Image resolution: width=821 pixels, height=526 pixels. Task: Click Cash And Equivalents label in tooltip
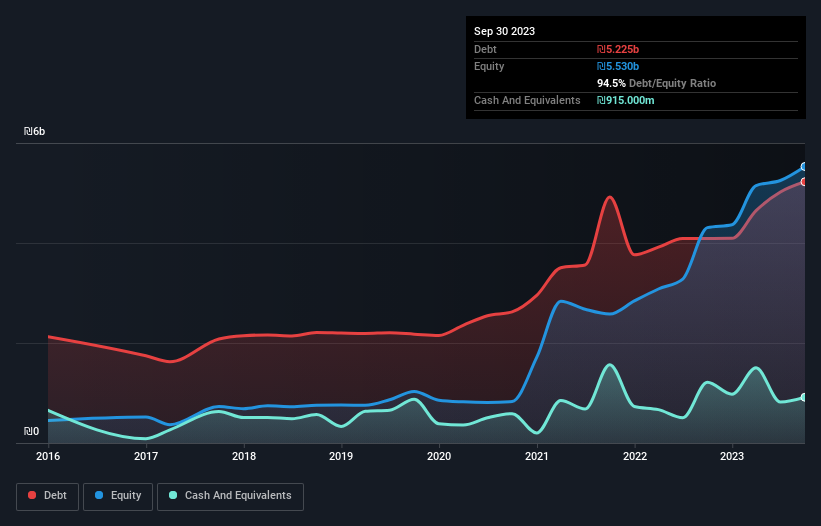pyautogui.click(x=527, y=100)
